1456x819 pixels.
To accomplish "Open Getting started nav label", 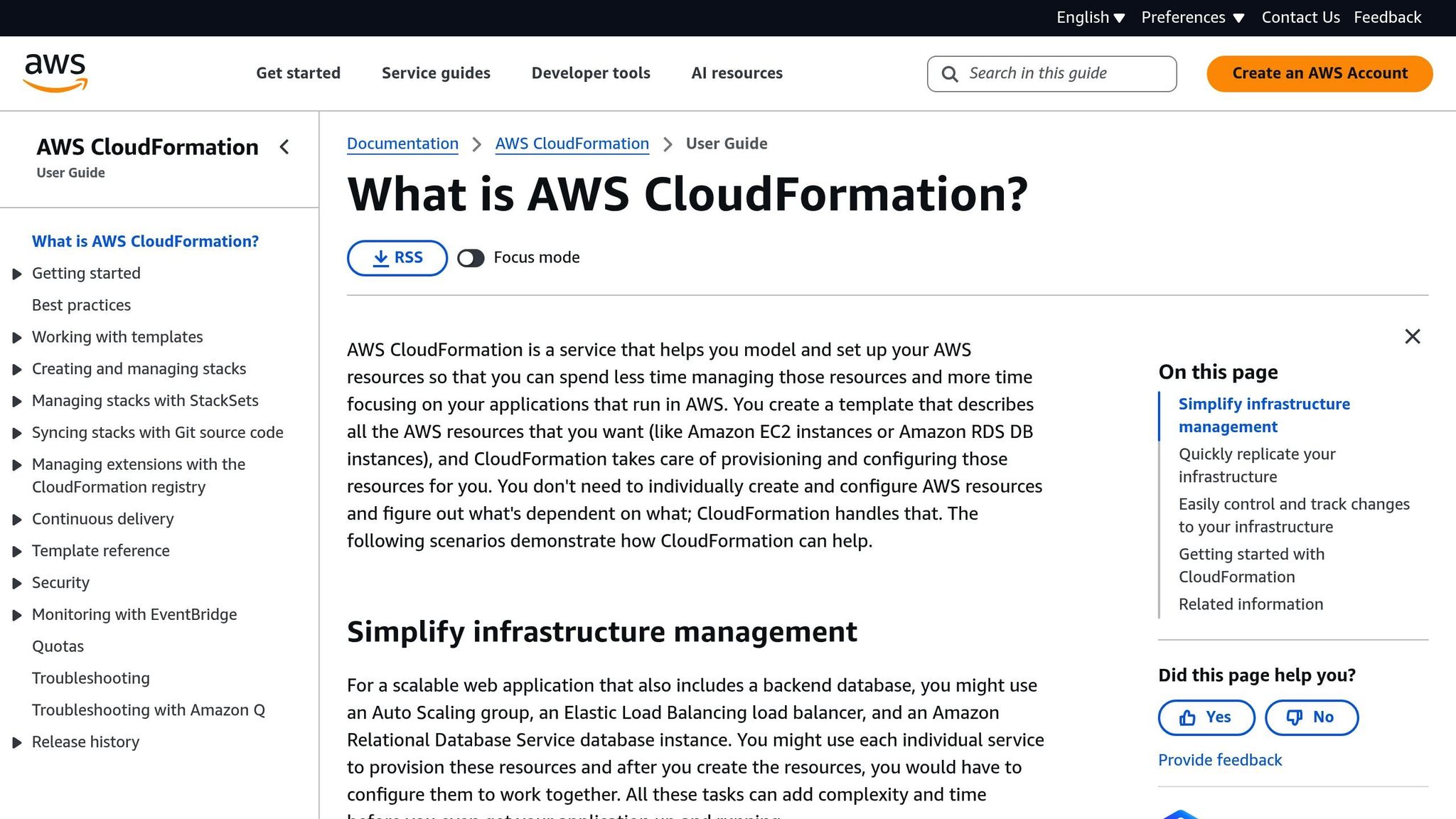I will coord(86,274).
